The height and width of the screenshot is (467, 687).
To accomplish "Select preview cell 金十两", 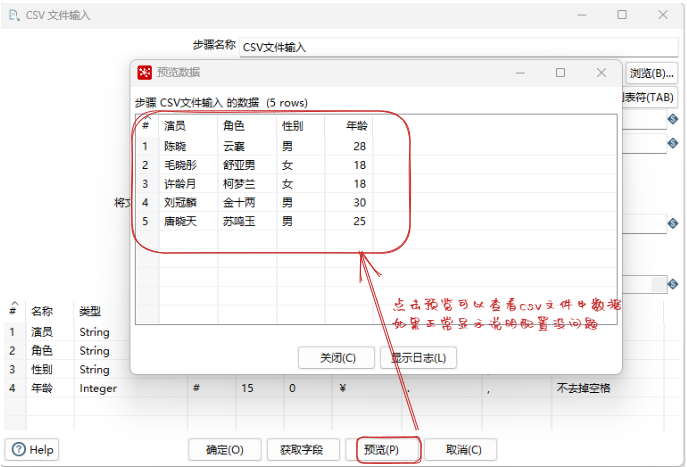I will click(x=239, y=202).
